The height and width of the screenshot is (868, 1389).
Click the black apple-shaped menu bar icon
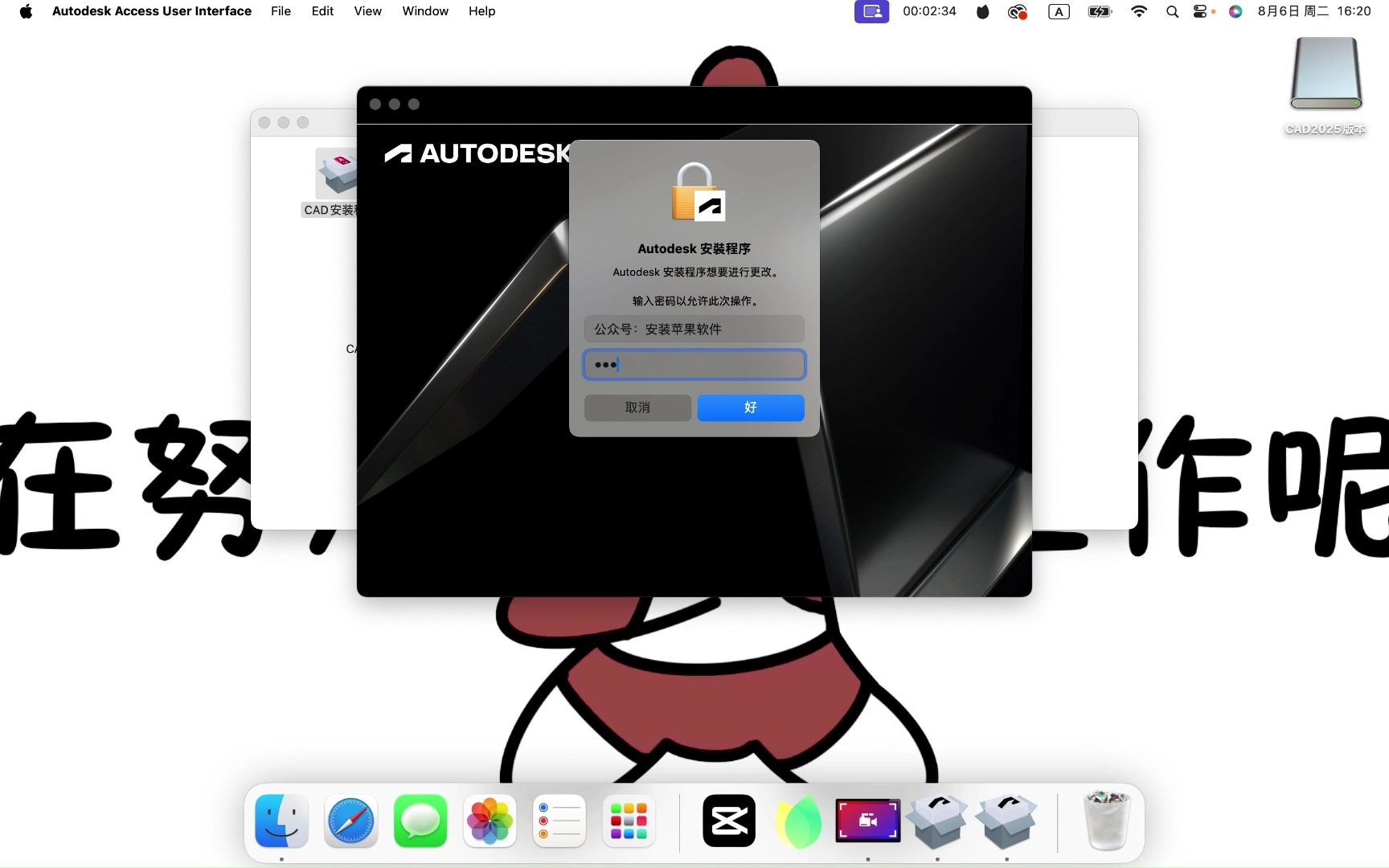[982, 11]
